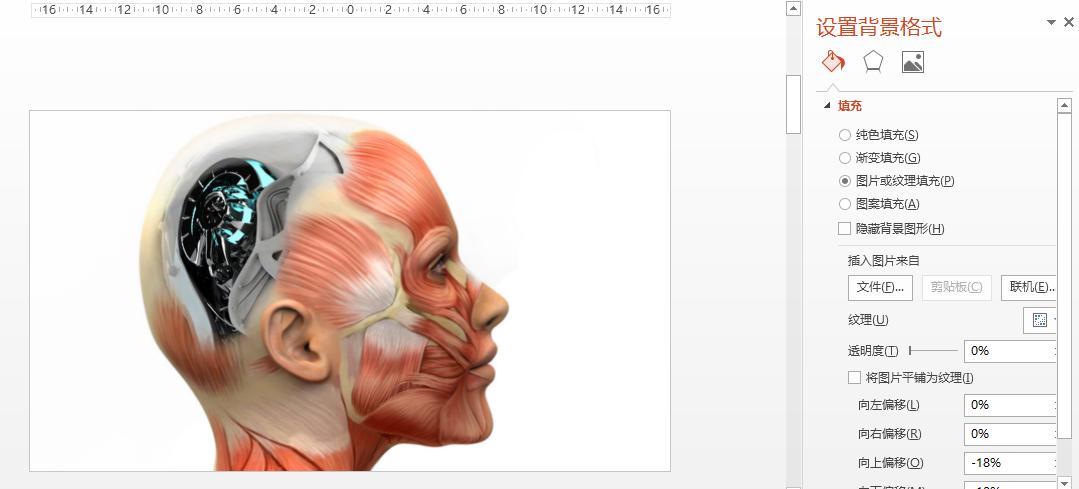Close the Format Background pane

pyautogui.click(x=1068, y=22)
